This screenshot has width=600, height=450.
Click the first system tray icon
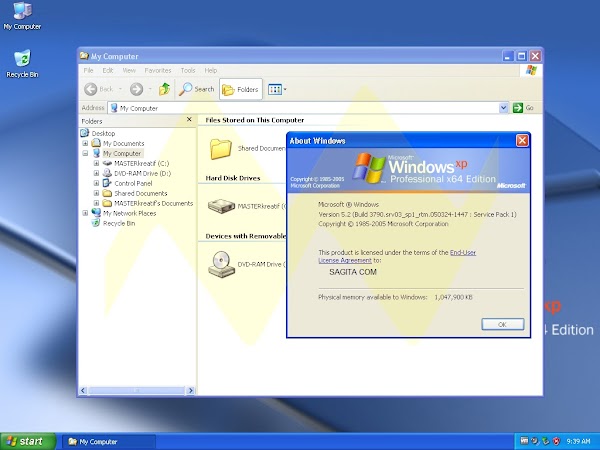pyautogui.click(x=524, y=441)
